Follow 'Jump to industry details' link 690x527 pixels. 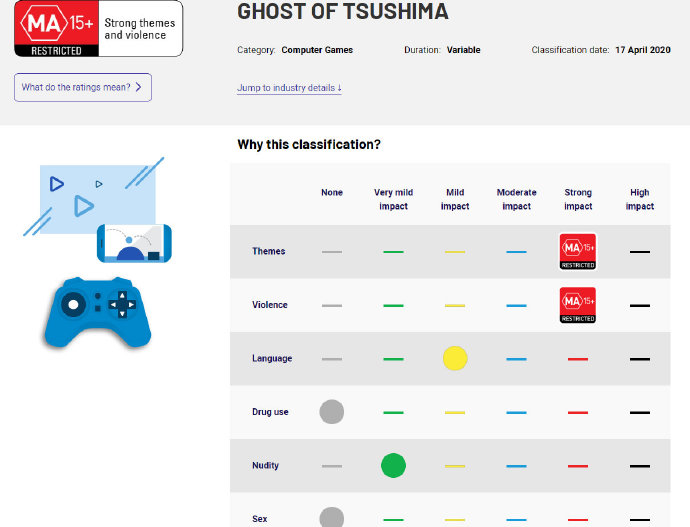pyautogui.click(x=289, y=88)
